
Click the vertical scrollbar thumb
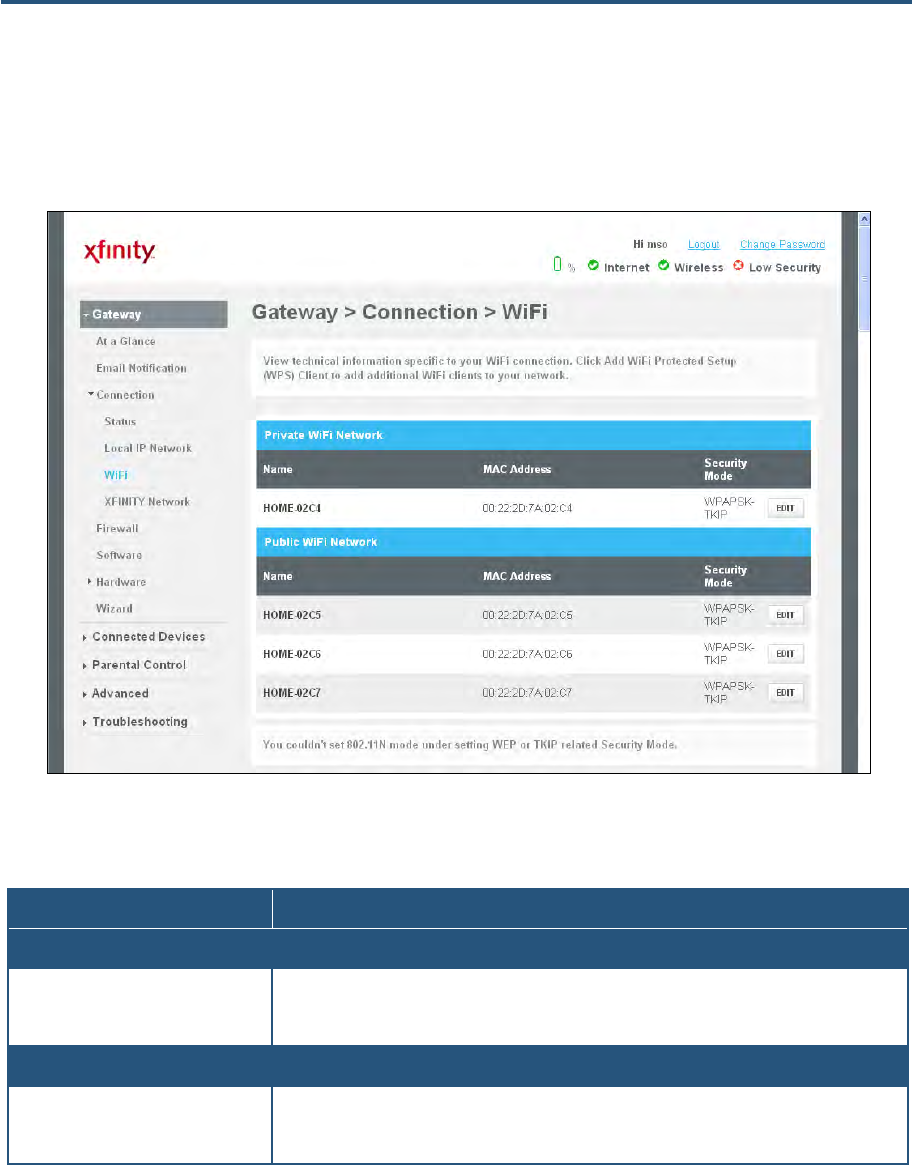[x=864, y=279]
